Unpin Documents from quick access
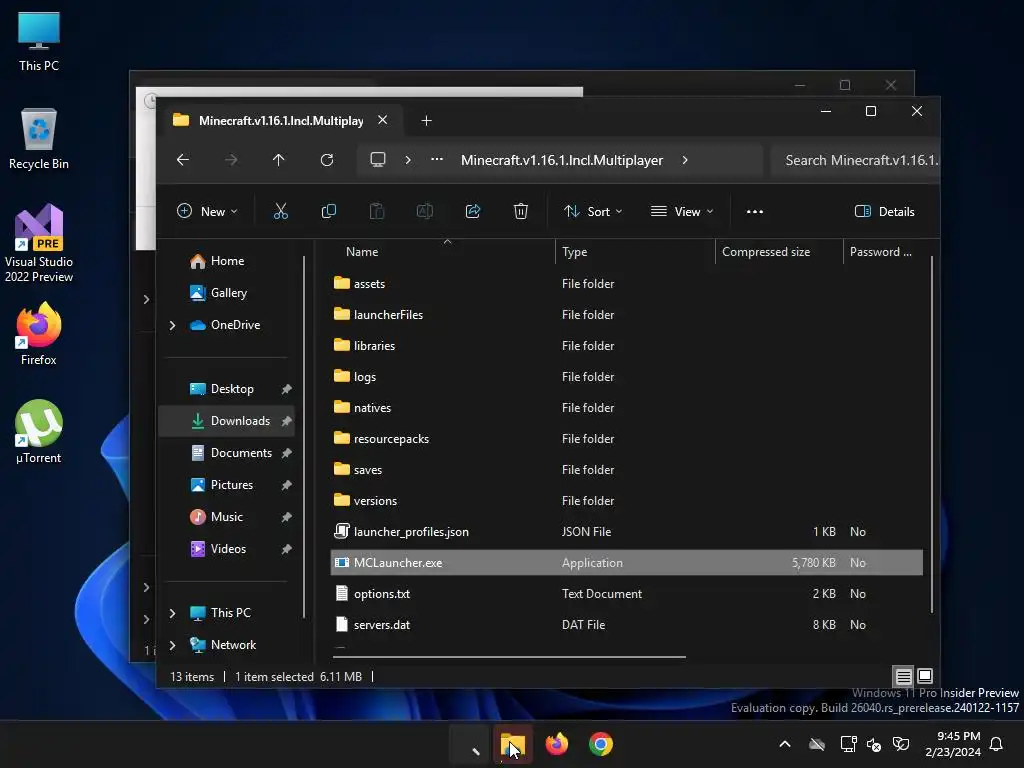Viewport: 1024px width, 768px height. pos(286,453)
